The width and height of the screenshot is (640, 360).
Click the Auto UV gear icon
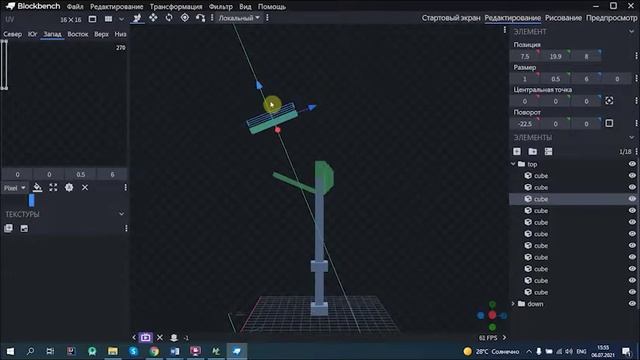pos(69,187)
